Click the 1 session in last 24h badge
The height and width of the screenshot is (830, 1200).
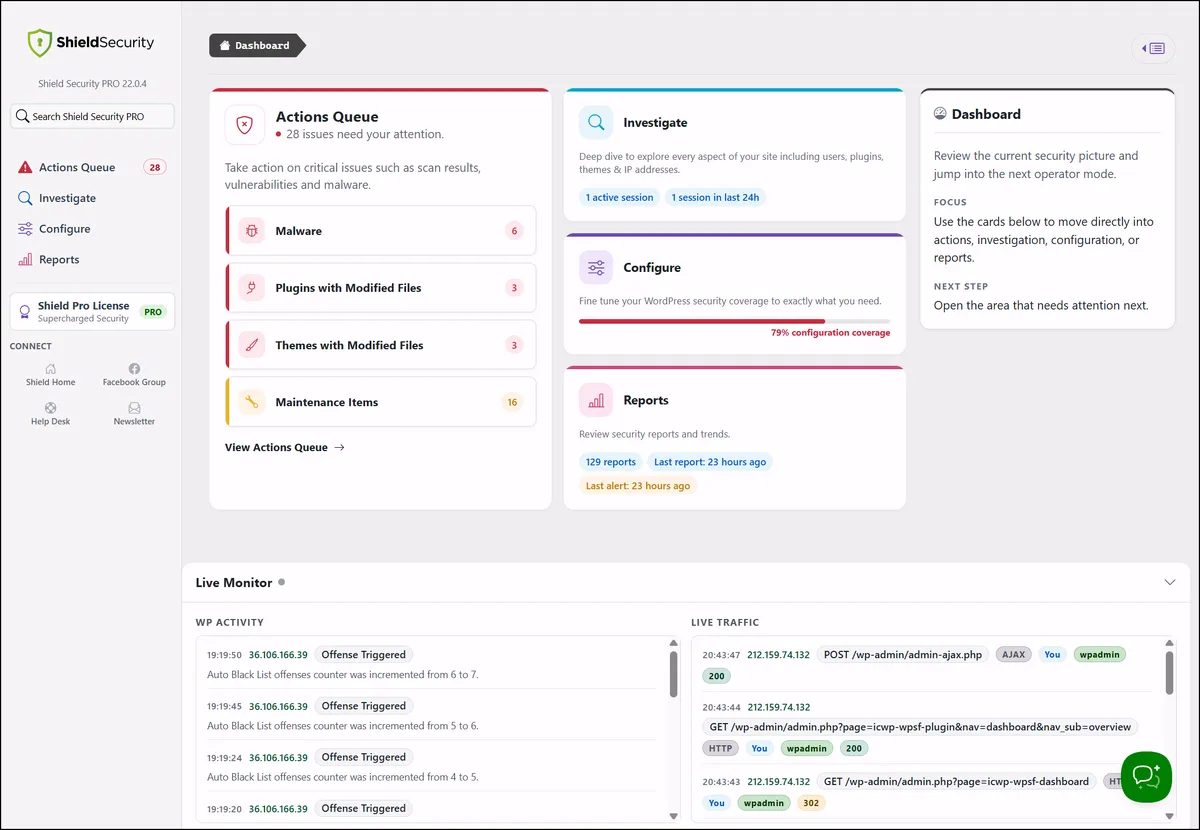715,198
